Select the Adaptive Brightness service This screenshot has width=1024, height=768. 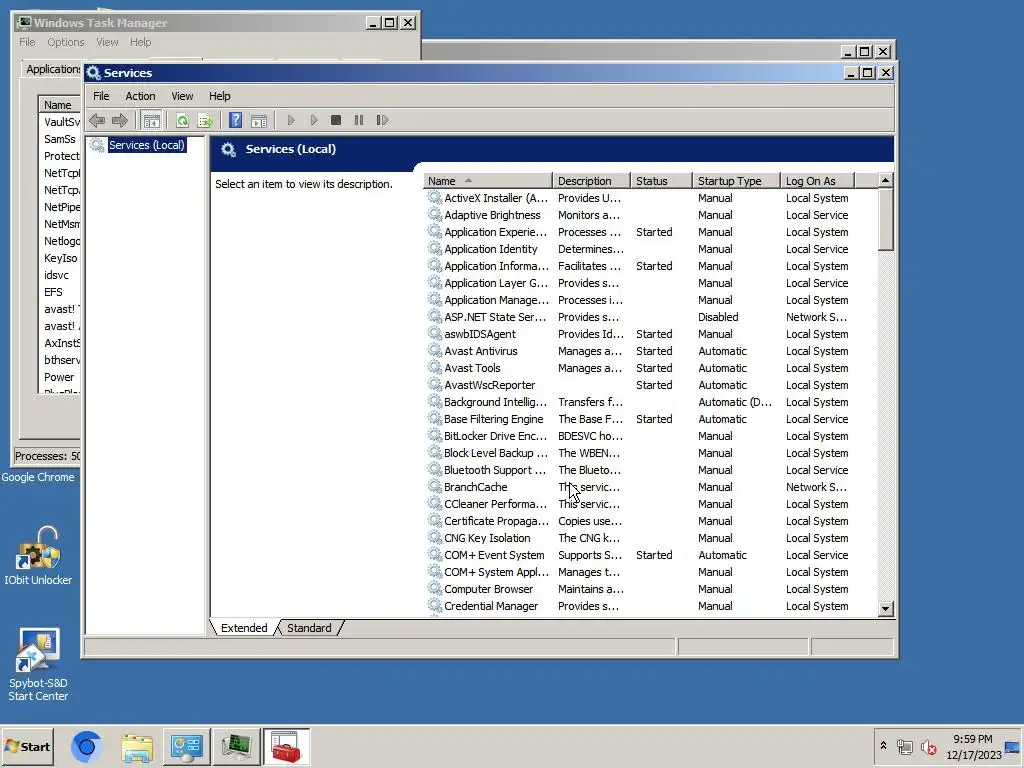[x=649, y=215]
